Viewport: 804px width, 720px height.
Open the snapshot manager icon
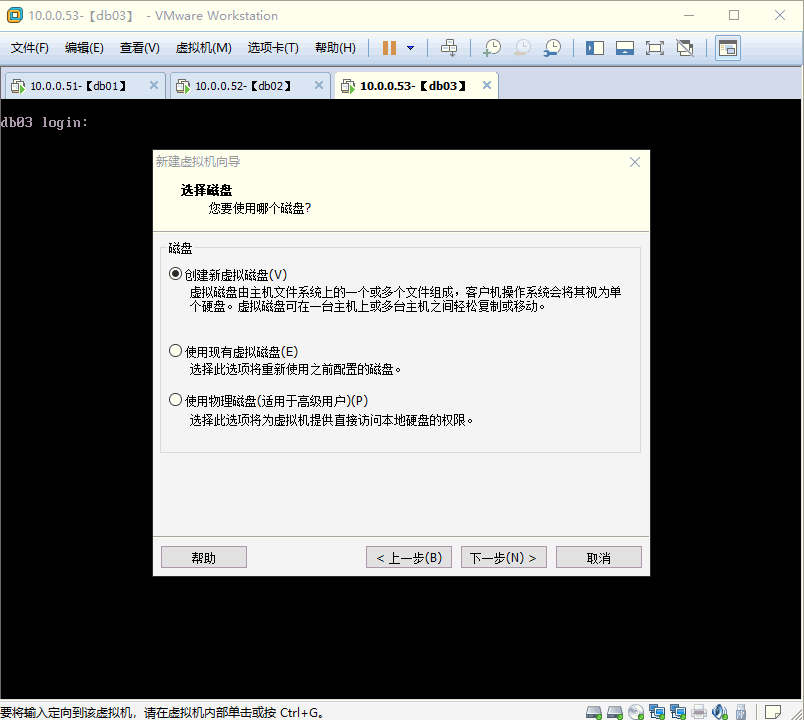[x=552, y=48]
